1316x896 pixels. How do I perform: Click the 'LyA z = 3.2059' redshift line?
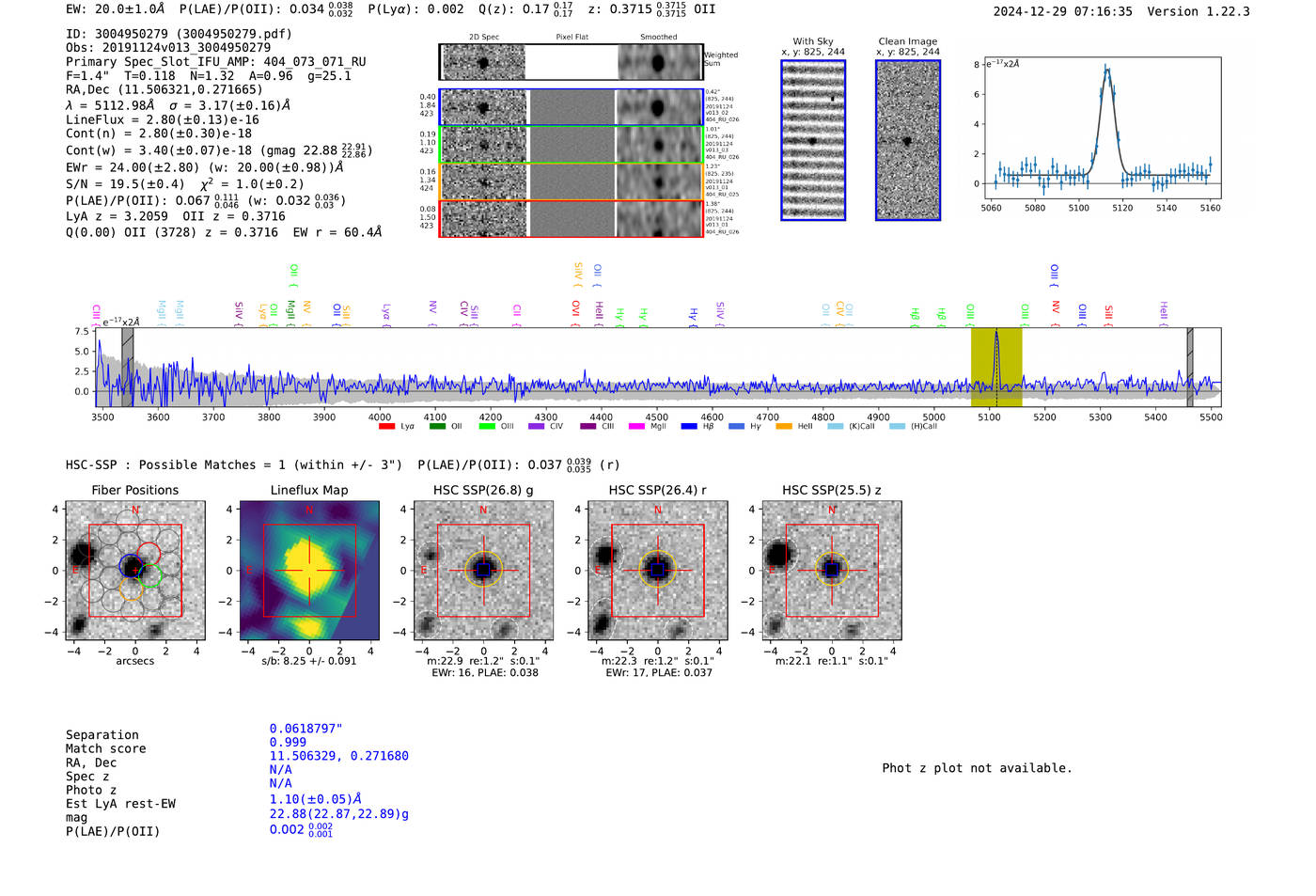[176, 216]
